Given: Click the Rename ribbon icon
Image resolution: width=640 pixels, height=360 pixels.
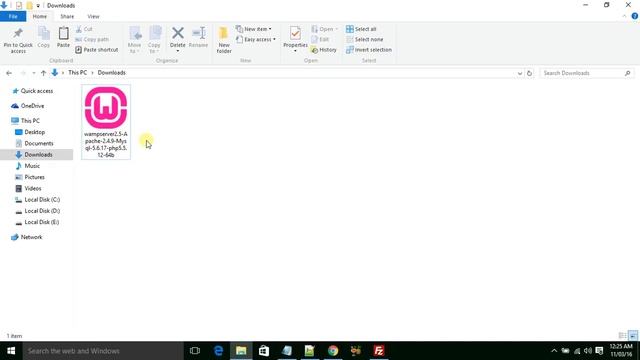Looking at the screenshot, I should pos(199,33).
